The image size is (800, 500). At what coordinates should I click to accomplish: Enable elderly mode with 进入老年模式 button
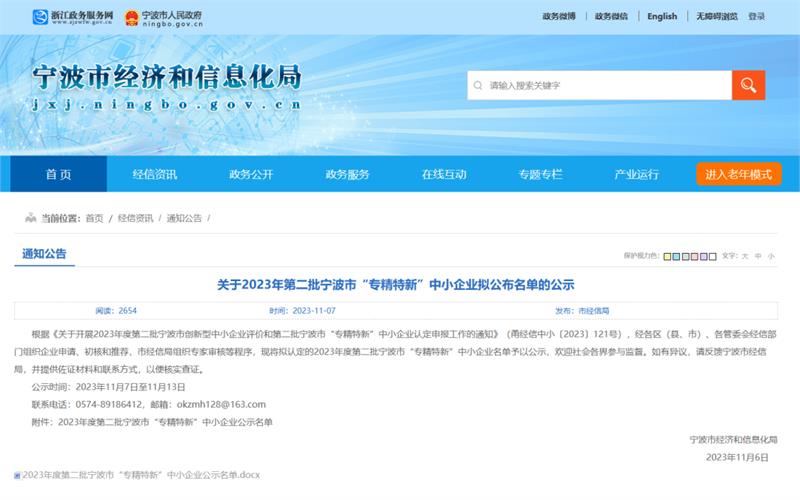point(738,174)
